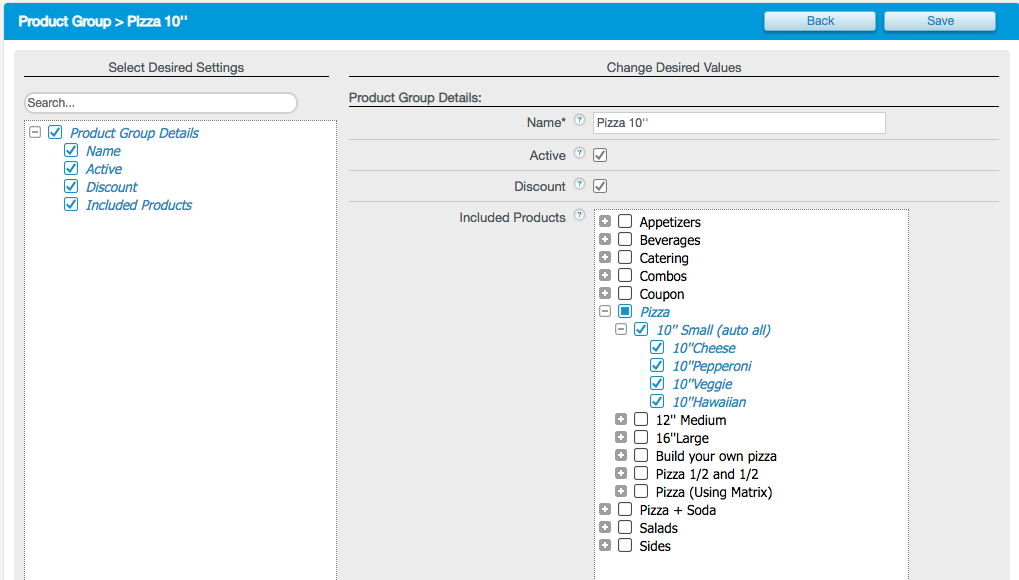Select the 10''Pepperoni product label
Viewport: 1019px width, 580px height.
click(x=712, y=366)
